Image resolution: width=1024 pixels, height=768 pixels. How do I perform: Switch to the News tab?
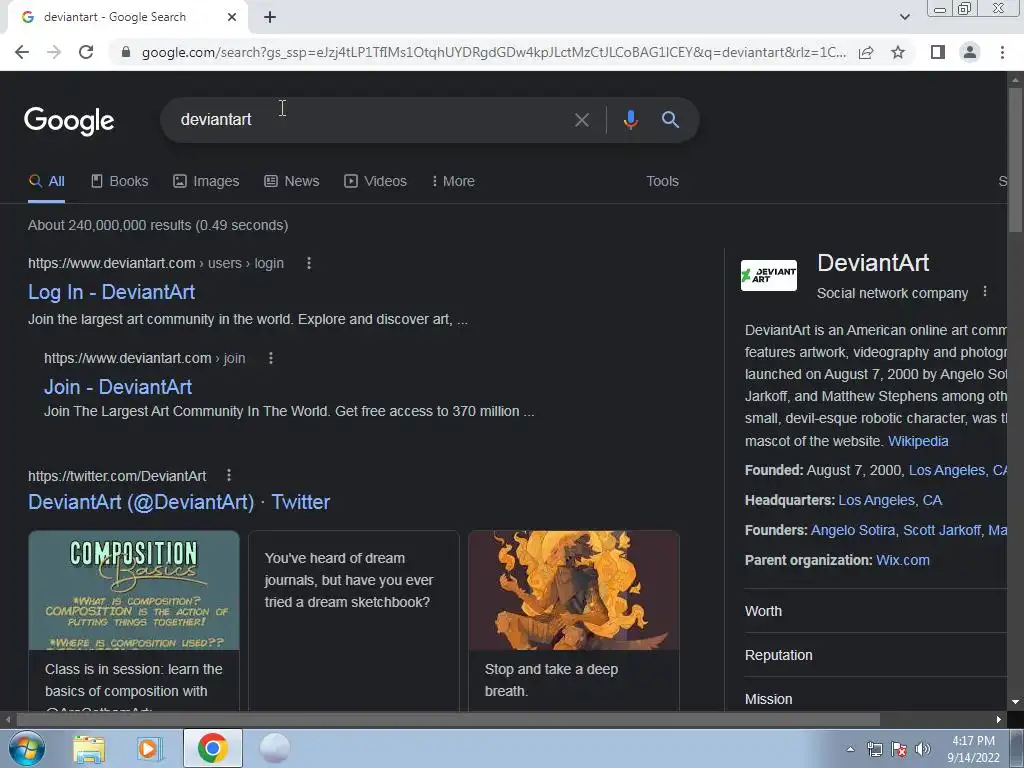(x=291, y=182)
